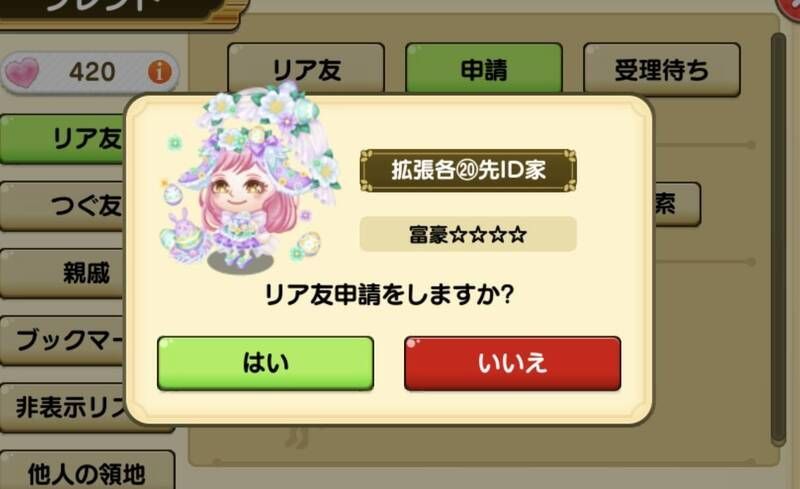Open つぐ友 in the sidebar
This screenshot has width=800, height=489.
pyautogui.click(x=64, y=206)
